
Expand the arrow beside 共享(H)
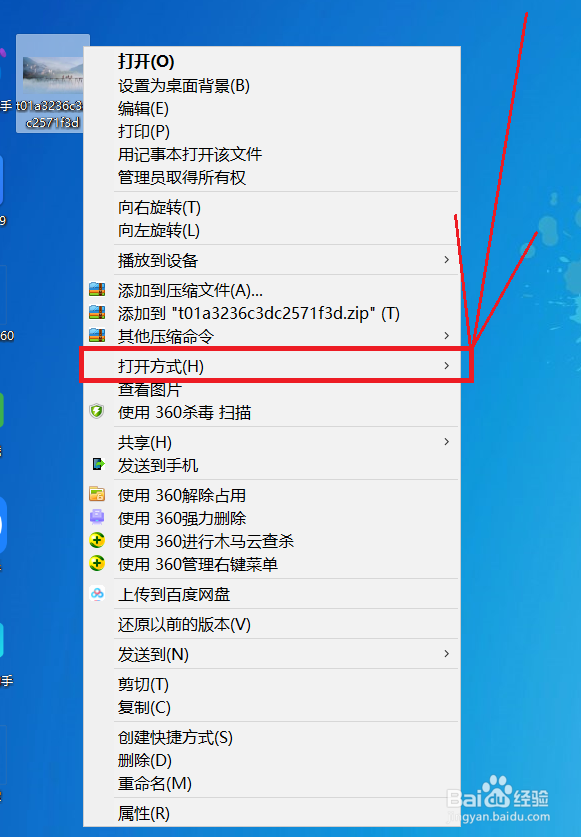[446, 441]
